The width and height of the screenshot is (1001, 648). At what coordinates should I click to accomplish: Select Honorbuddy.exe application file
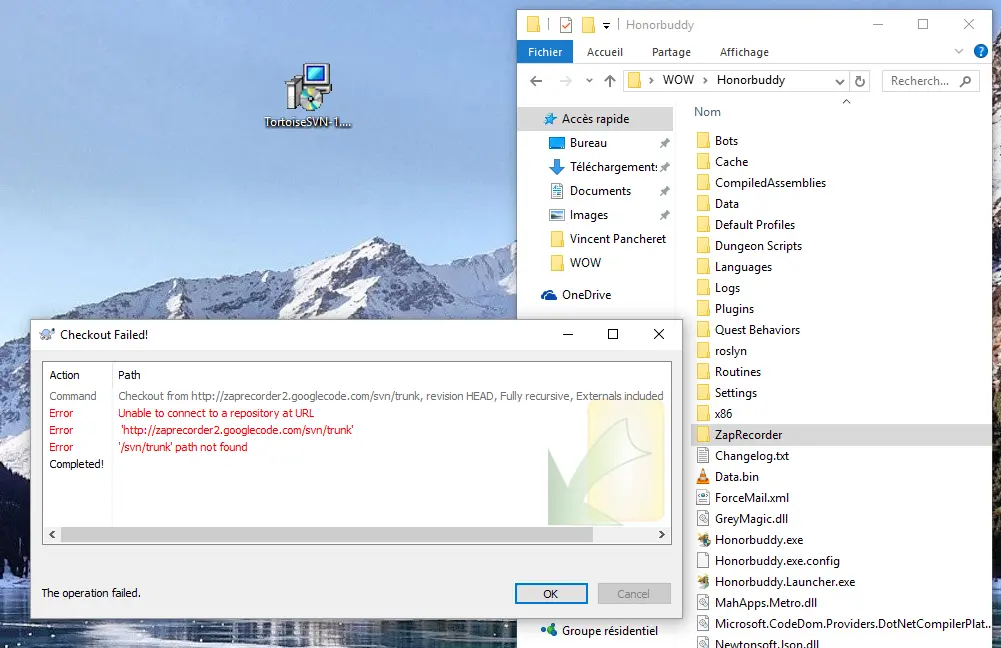(758, 540)
